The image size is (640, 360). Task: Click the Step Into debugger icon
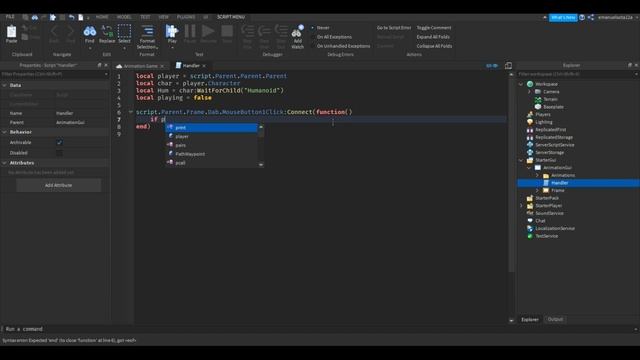tap(247, 31)
